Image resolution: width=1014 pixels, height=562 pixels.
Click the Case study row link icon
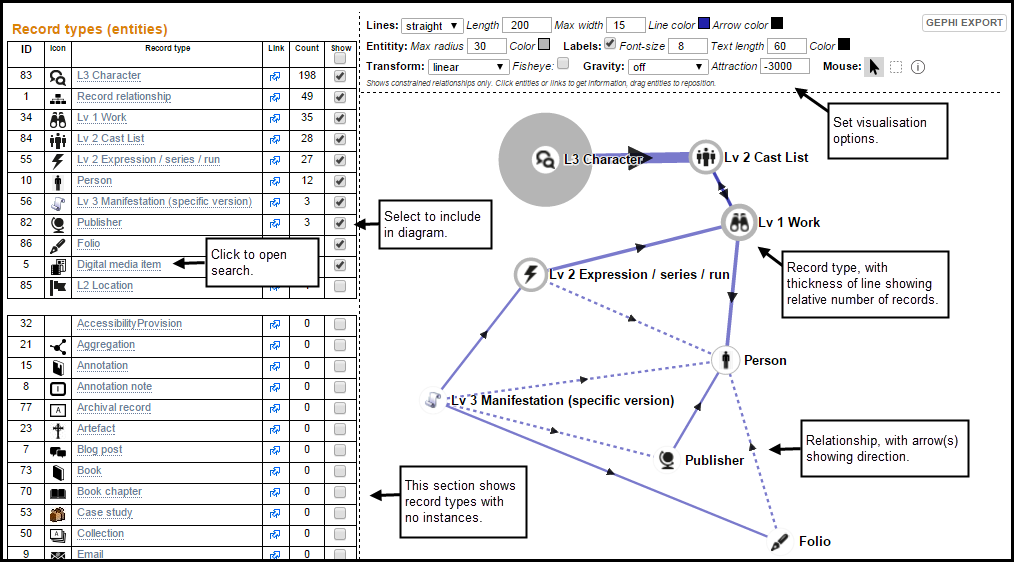275,513
